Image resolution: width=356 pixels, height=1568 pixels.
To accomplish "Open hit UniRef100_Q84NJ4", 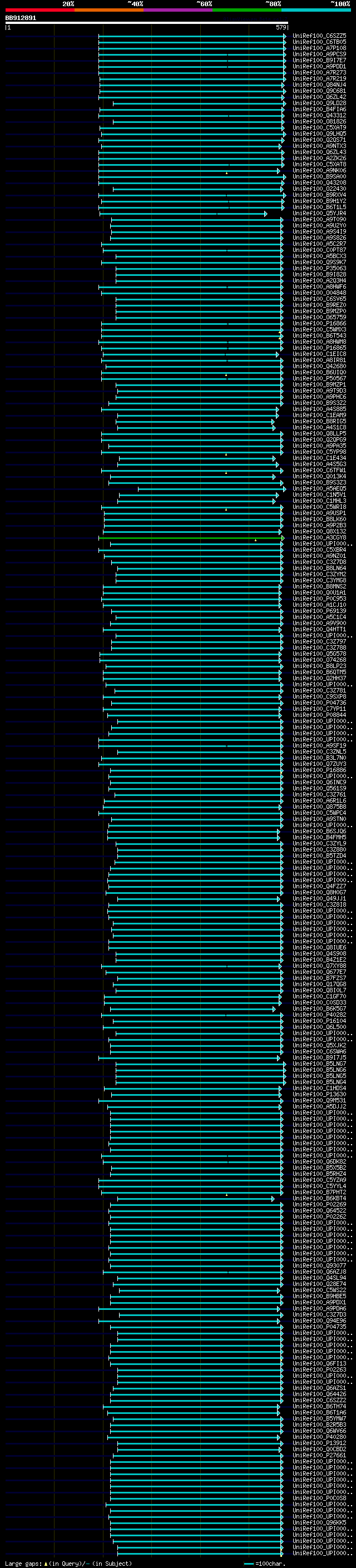I will click(x=319, y=85).
